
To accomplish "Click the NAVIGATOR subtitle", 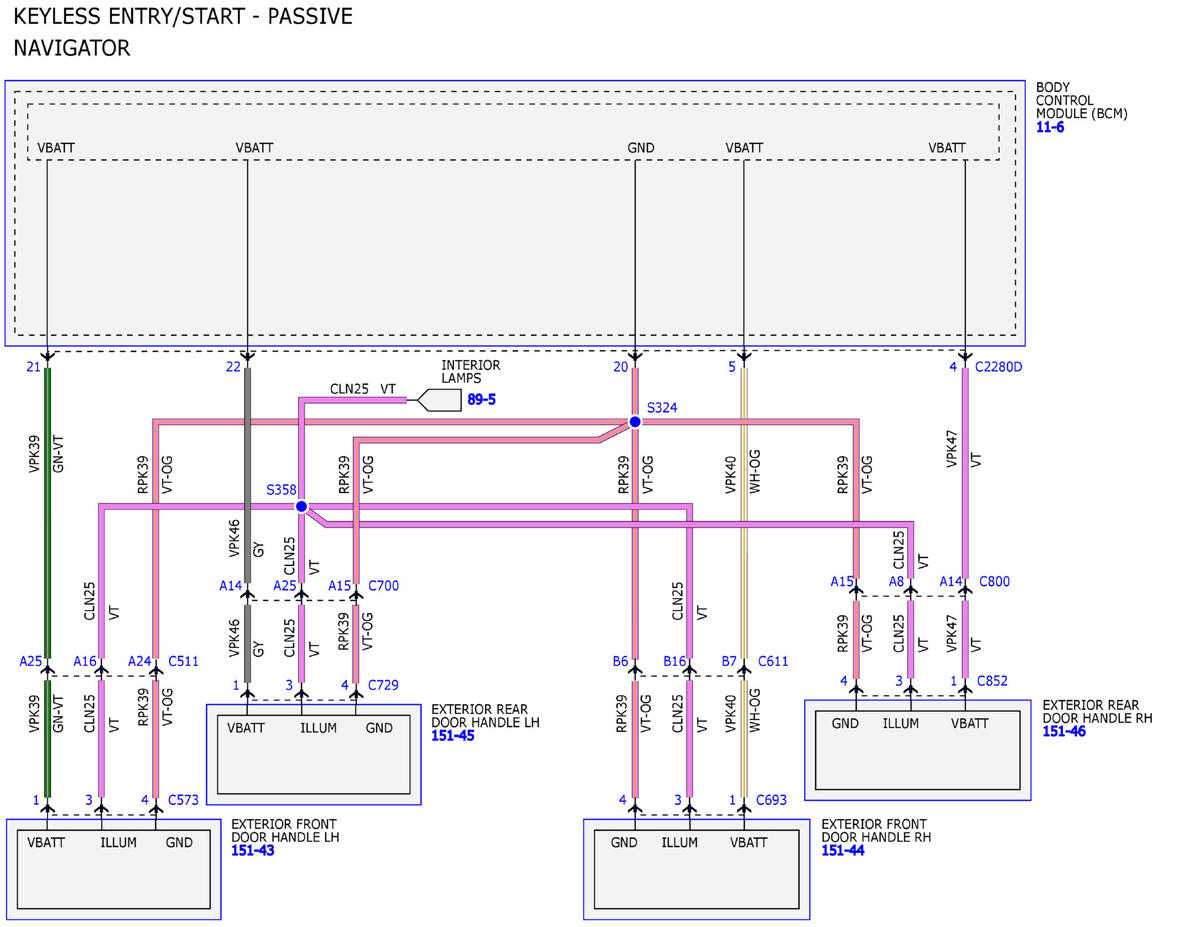I will (72, 48).
